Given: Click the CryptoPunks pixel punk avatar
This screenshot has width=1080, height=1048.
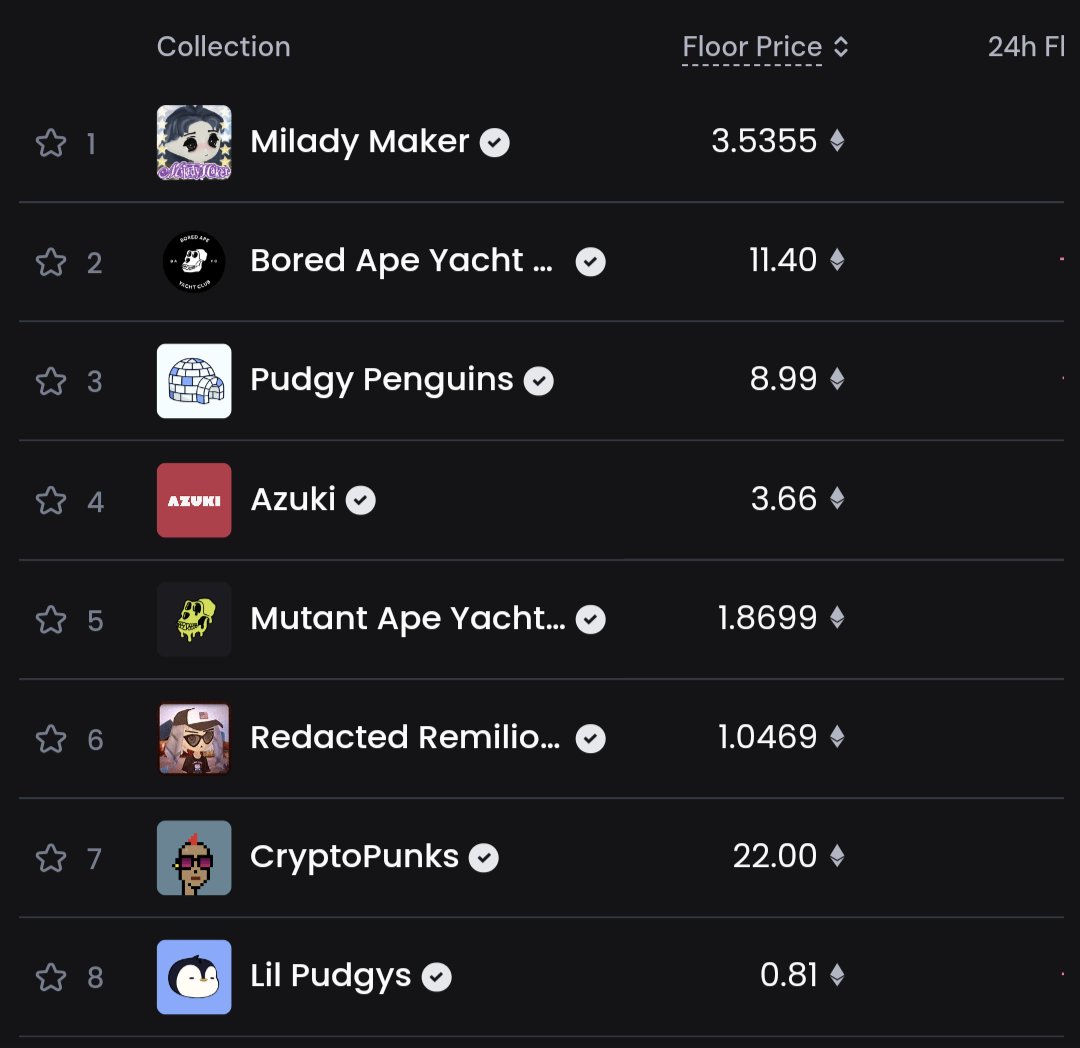Looking at the screenshot, I should (x=194, y=858).
